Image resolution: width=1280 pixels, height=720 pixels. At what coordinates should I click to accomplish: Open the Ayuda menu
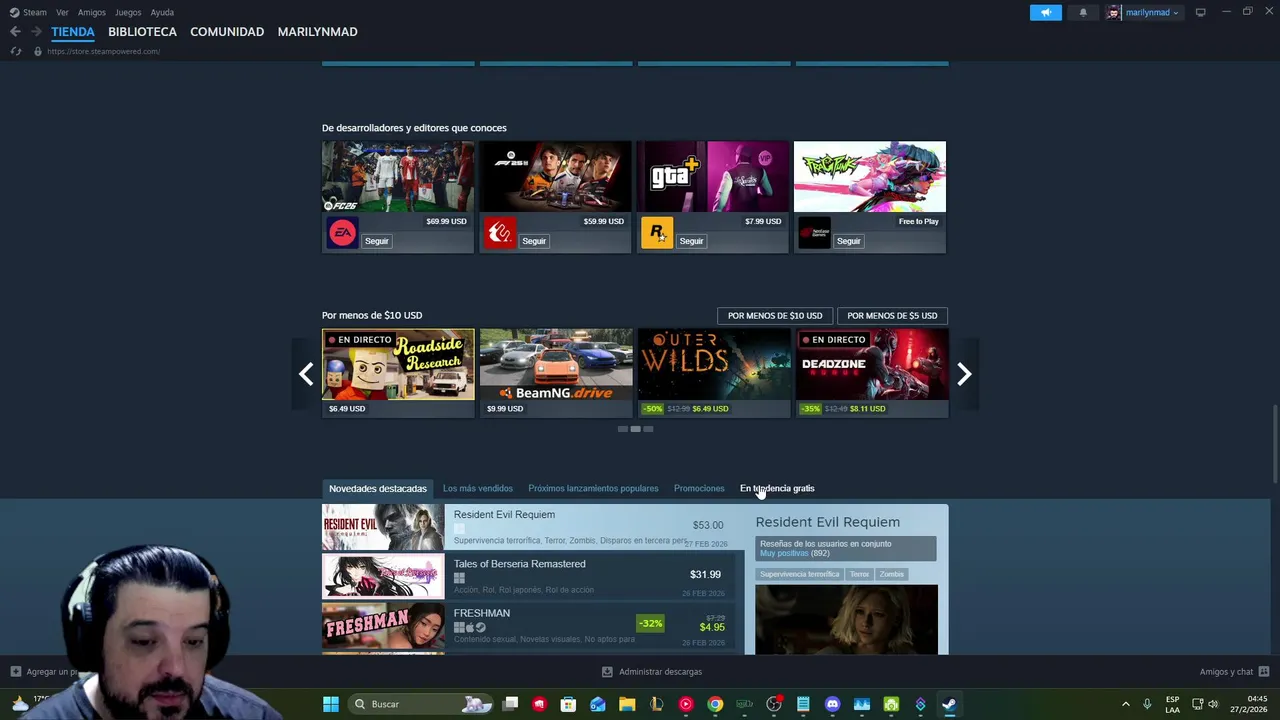[x=162, y=12]
